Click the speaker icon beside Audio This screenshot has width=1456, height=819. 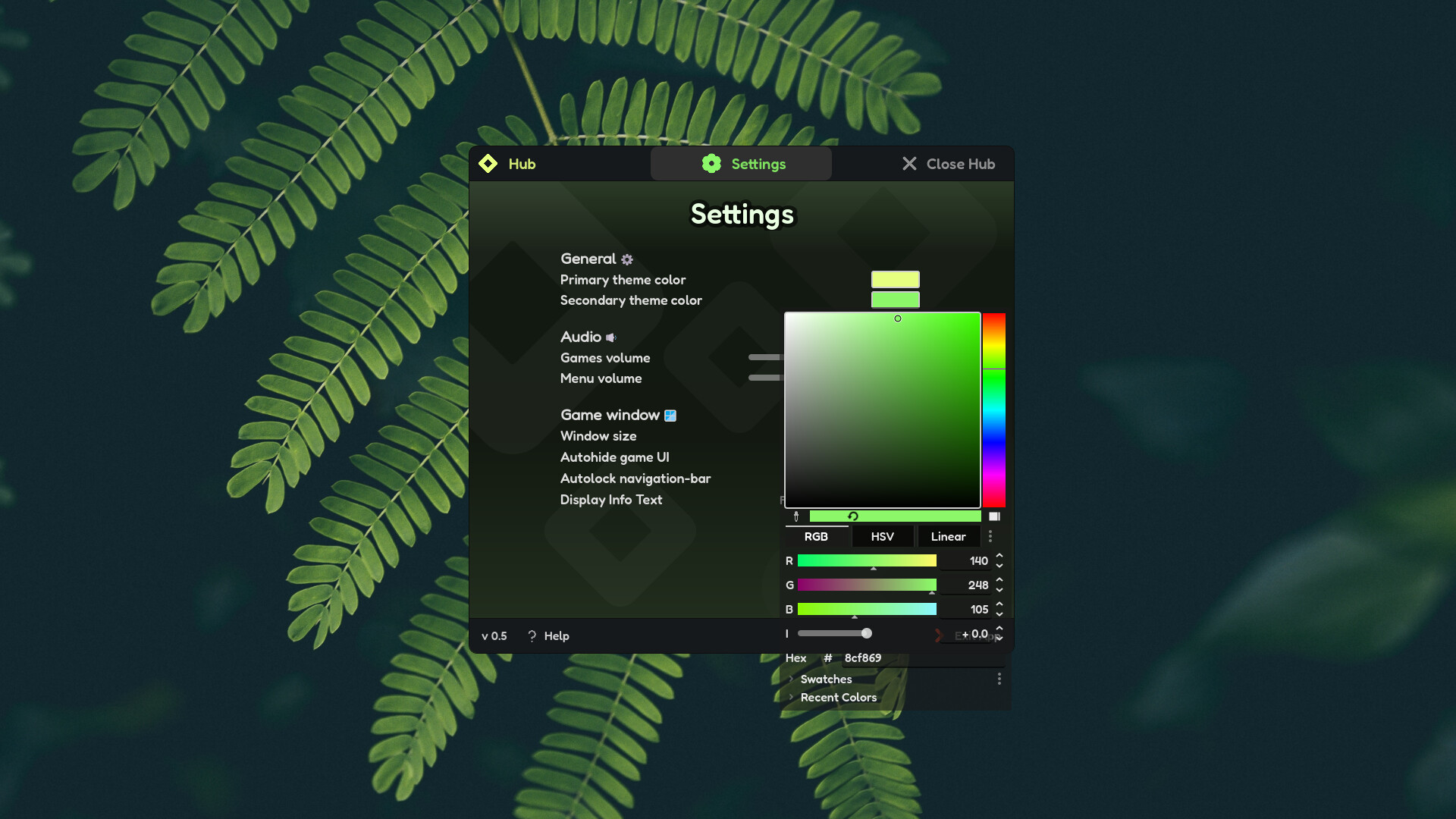[610, 337]
